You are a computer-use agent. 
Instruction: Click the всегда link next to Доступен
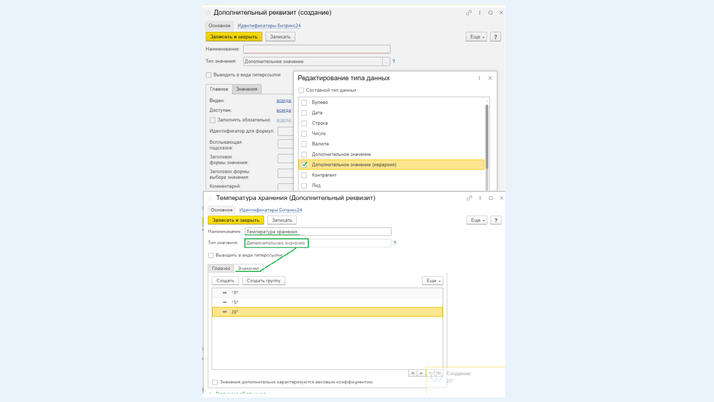point(284,111)
